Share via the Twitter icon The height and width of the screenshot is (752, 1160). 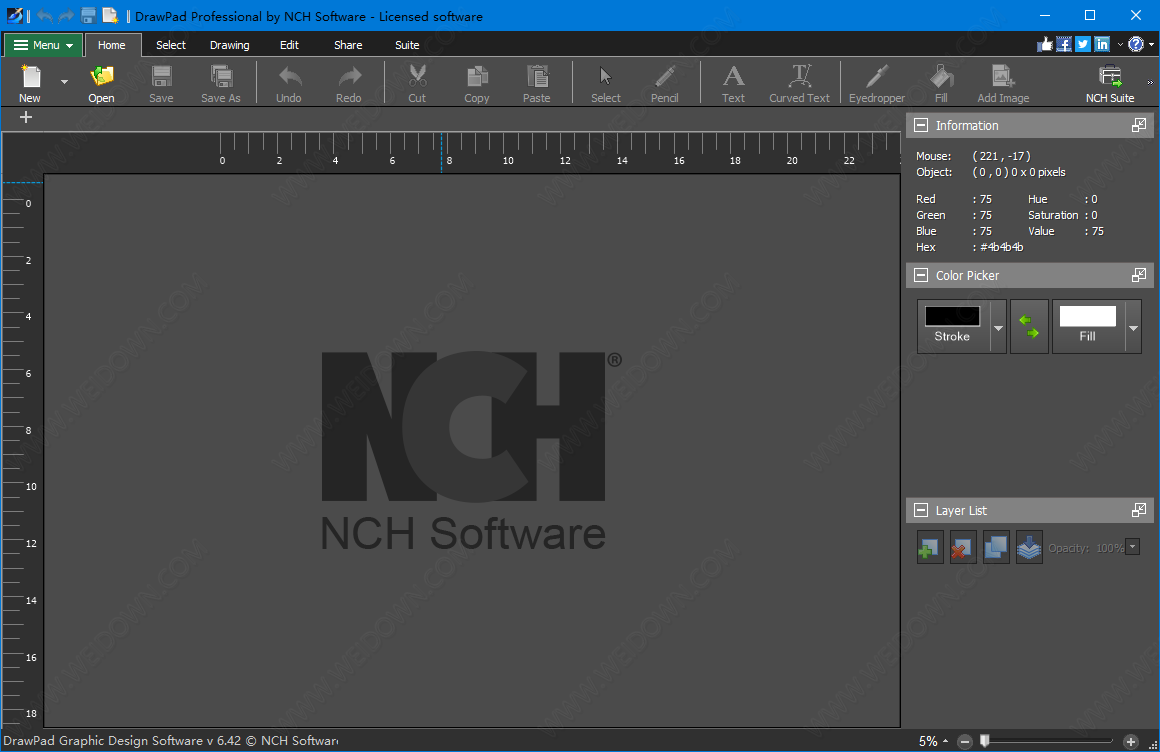point(1083,44)
